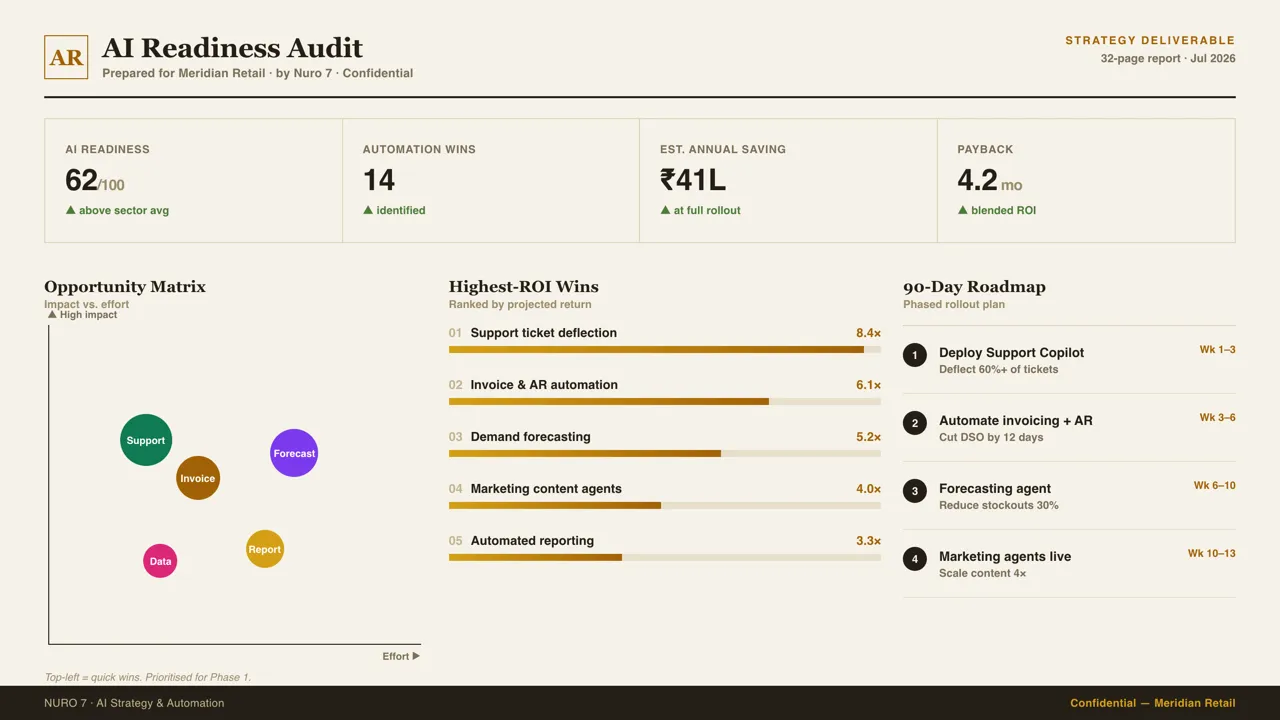Click the Confidential — Meridian Retail footer text
This screenshot has width=1280, height=720.
[x=1153, y=703]
